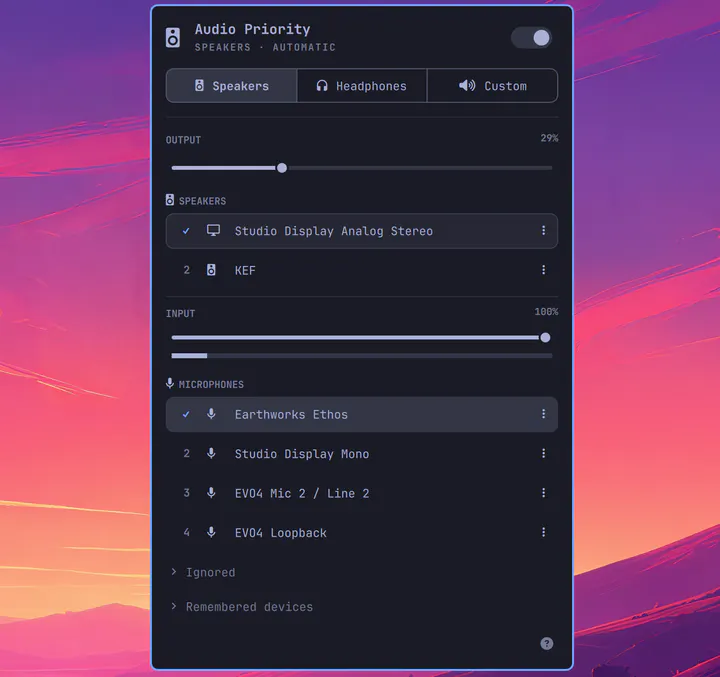The height and width of the screenshot is (677, 720).
Task: Expand the Ignored devices section
Action: coord(203,572)
